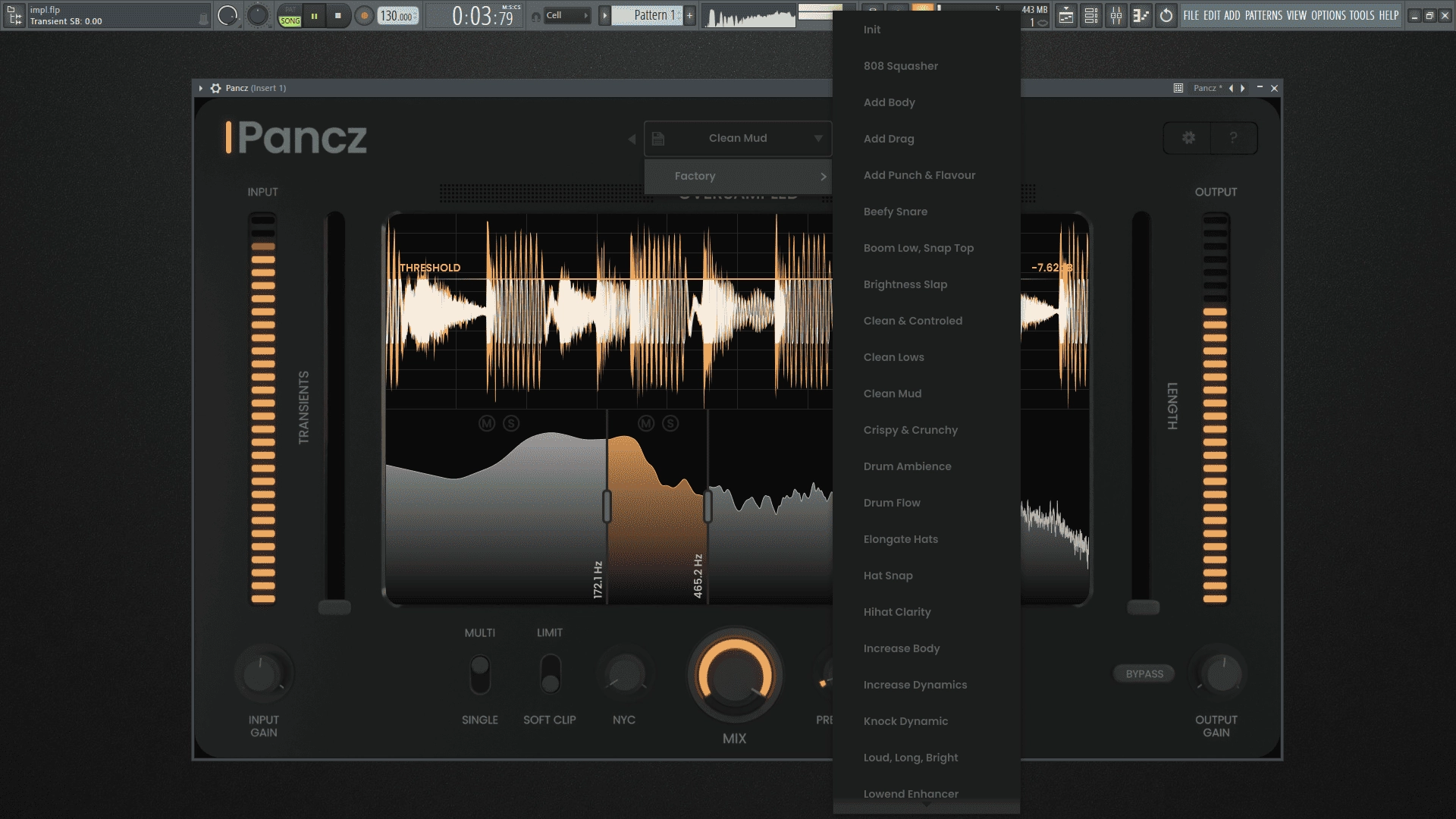This screenshot has width=1456, height=819.
Task: Click the 465.2 Hz crossover handle
Action: (708, 506)
